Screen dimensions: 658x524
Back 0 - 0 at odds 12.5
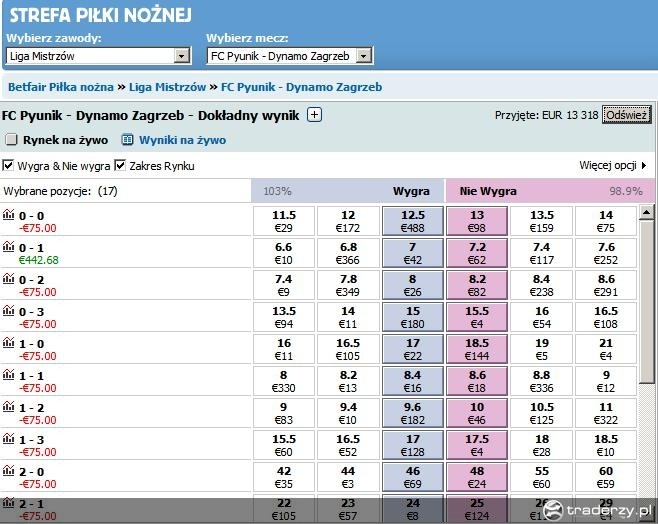pos(413,221)
